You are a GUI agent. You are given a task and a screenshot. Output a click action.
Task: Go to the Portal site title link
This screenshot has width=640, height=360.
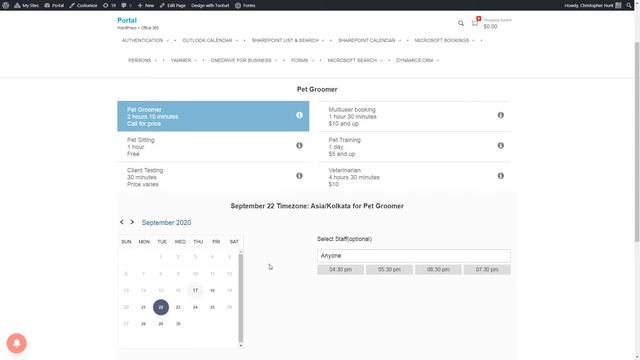(127, 20)
